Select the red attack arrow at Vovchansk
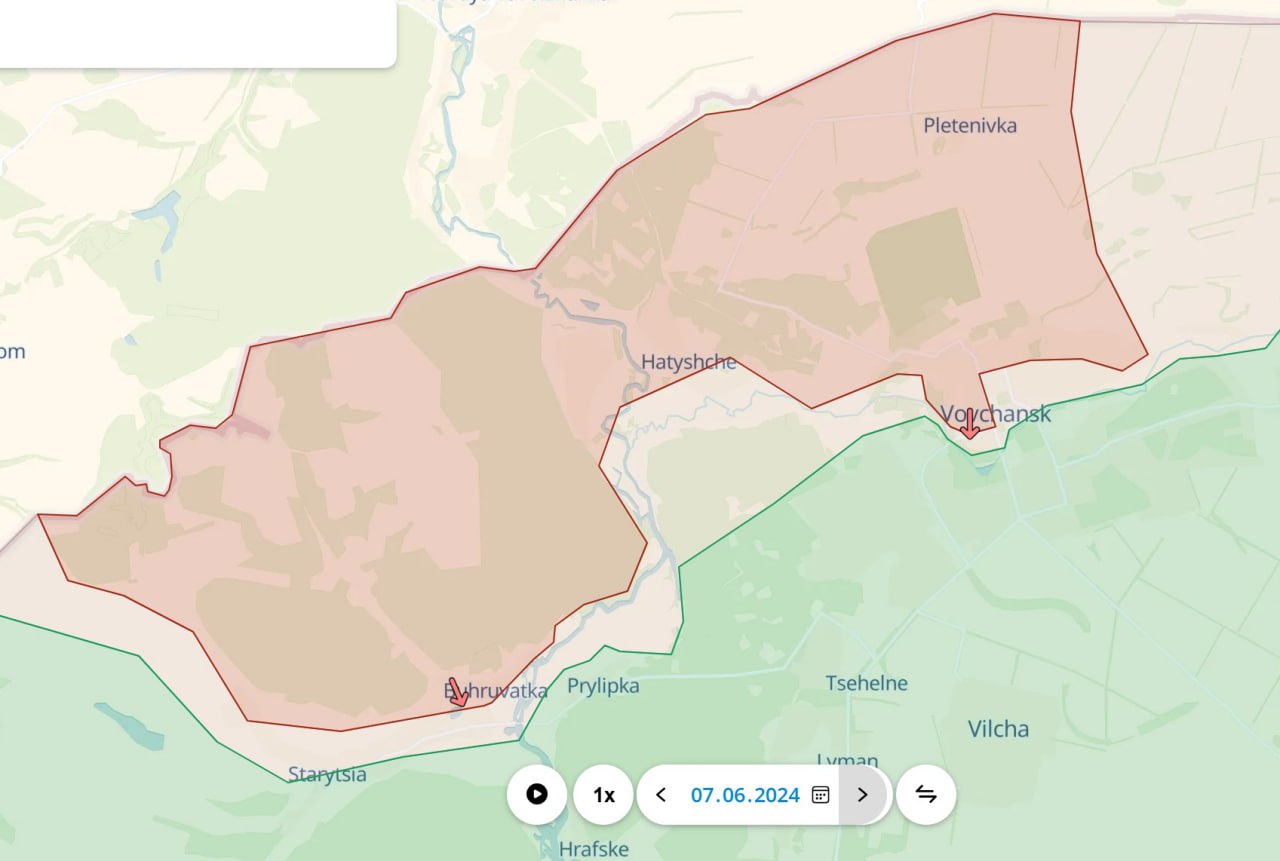1280x861 pixels. tap(969, 424)
